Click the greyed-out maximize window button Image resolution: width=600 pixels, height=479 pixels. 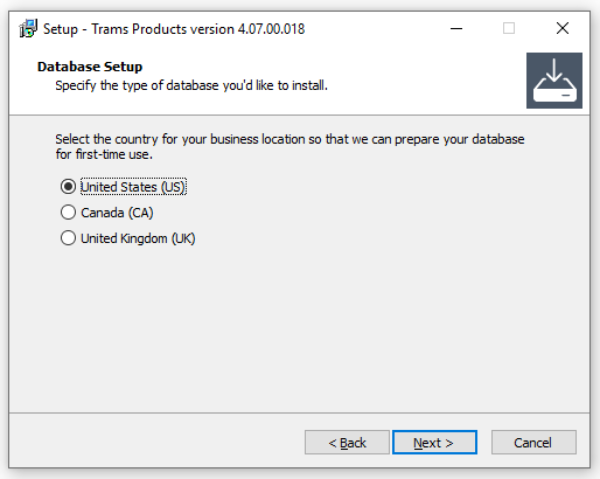(x=508, y=28)
